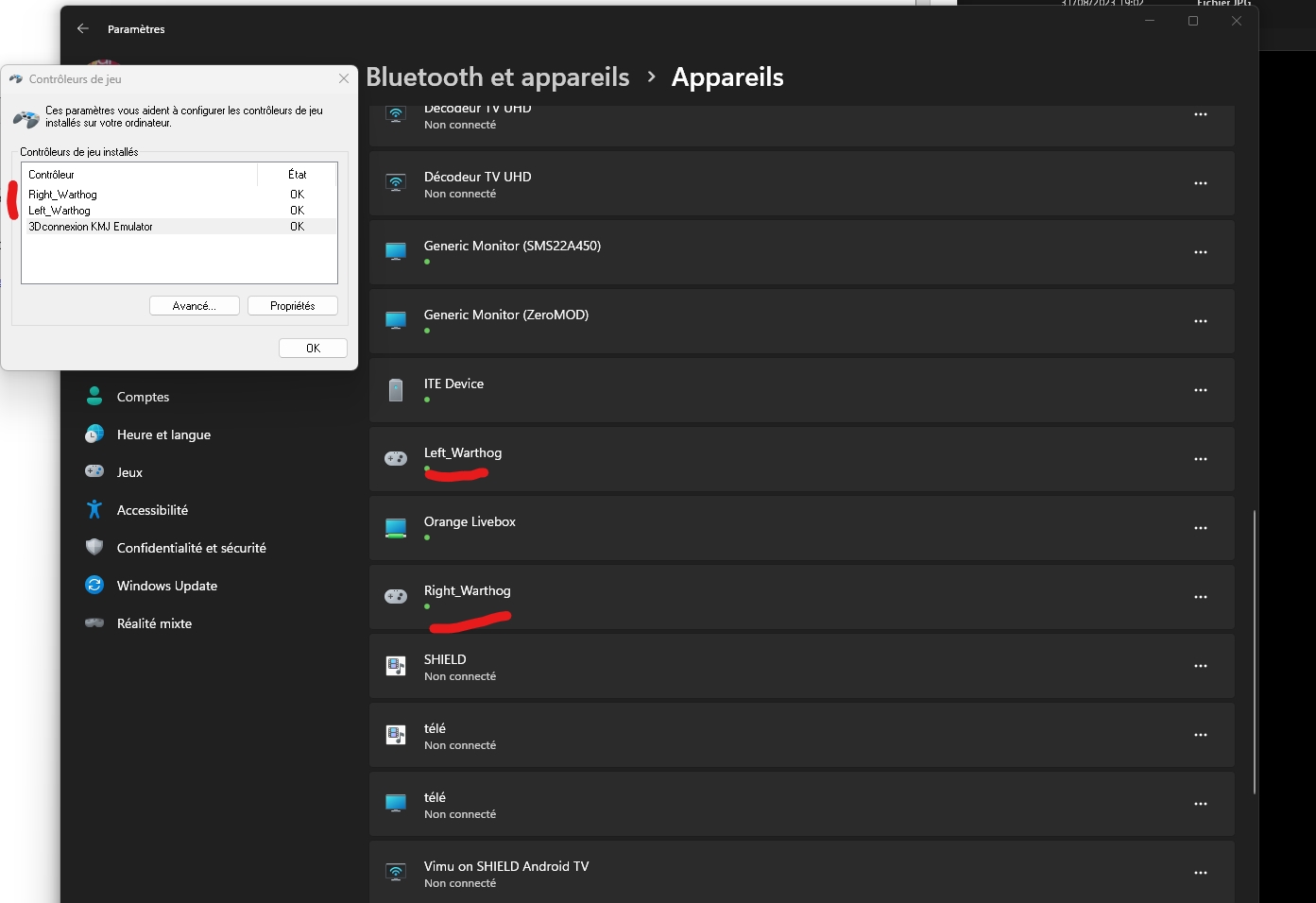Click the Generic Monitor (ZeroMOD) icon

coord(396,321)
